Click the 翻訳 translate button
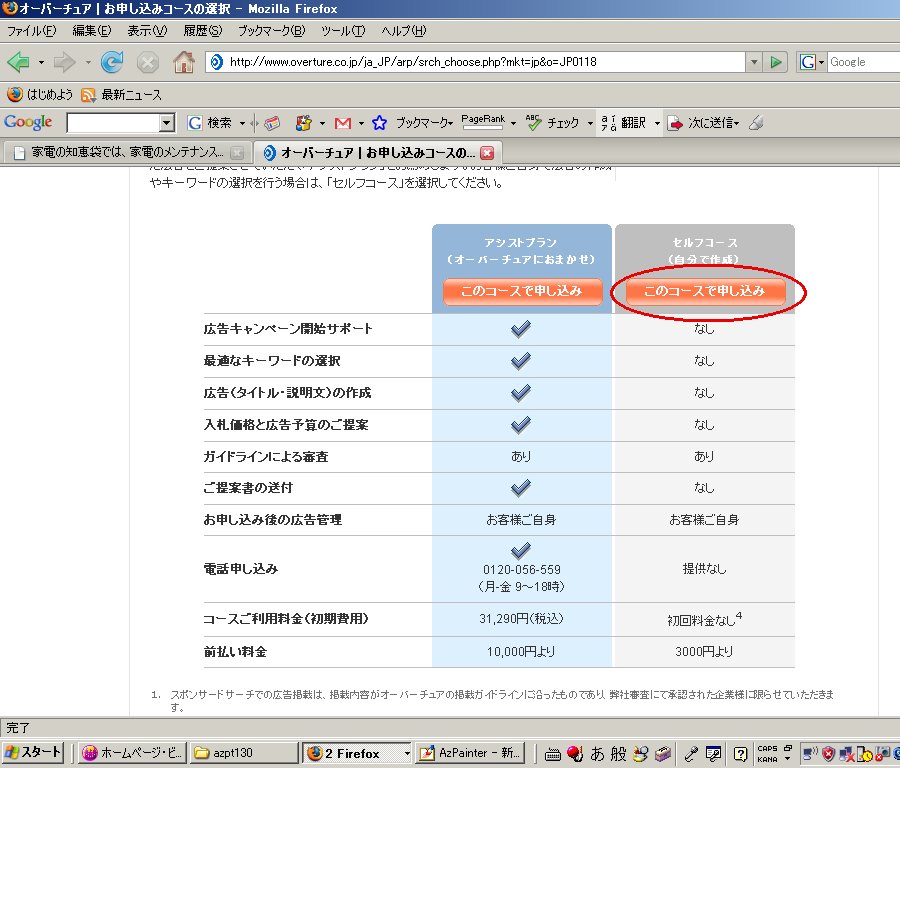This screenshot has width=900, height=900. [x=623, y=123]
